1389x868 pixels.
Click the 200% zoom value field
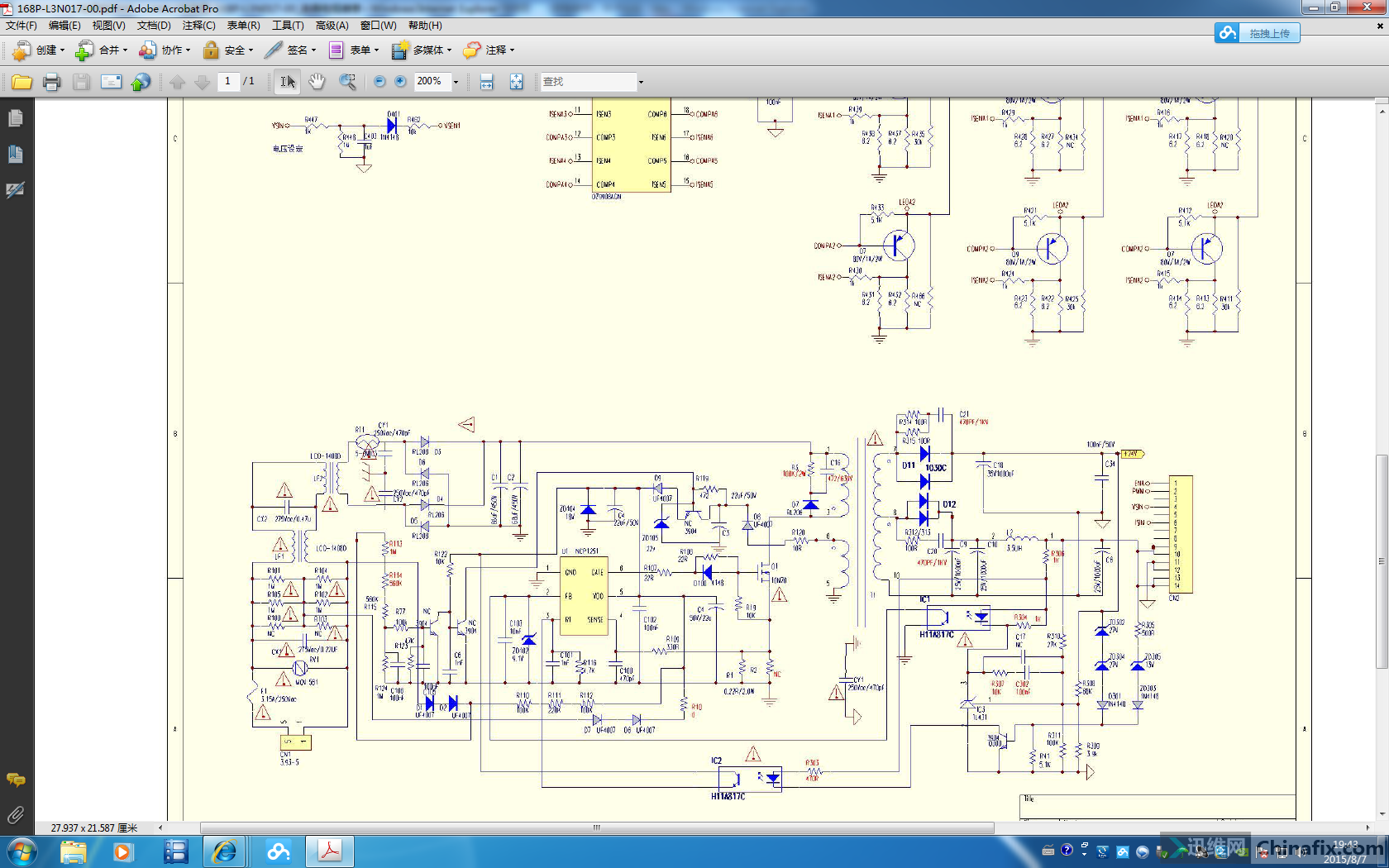coord(432,81)
